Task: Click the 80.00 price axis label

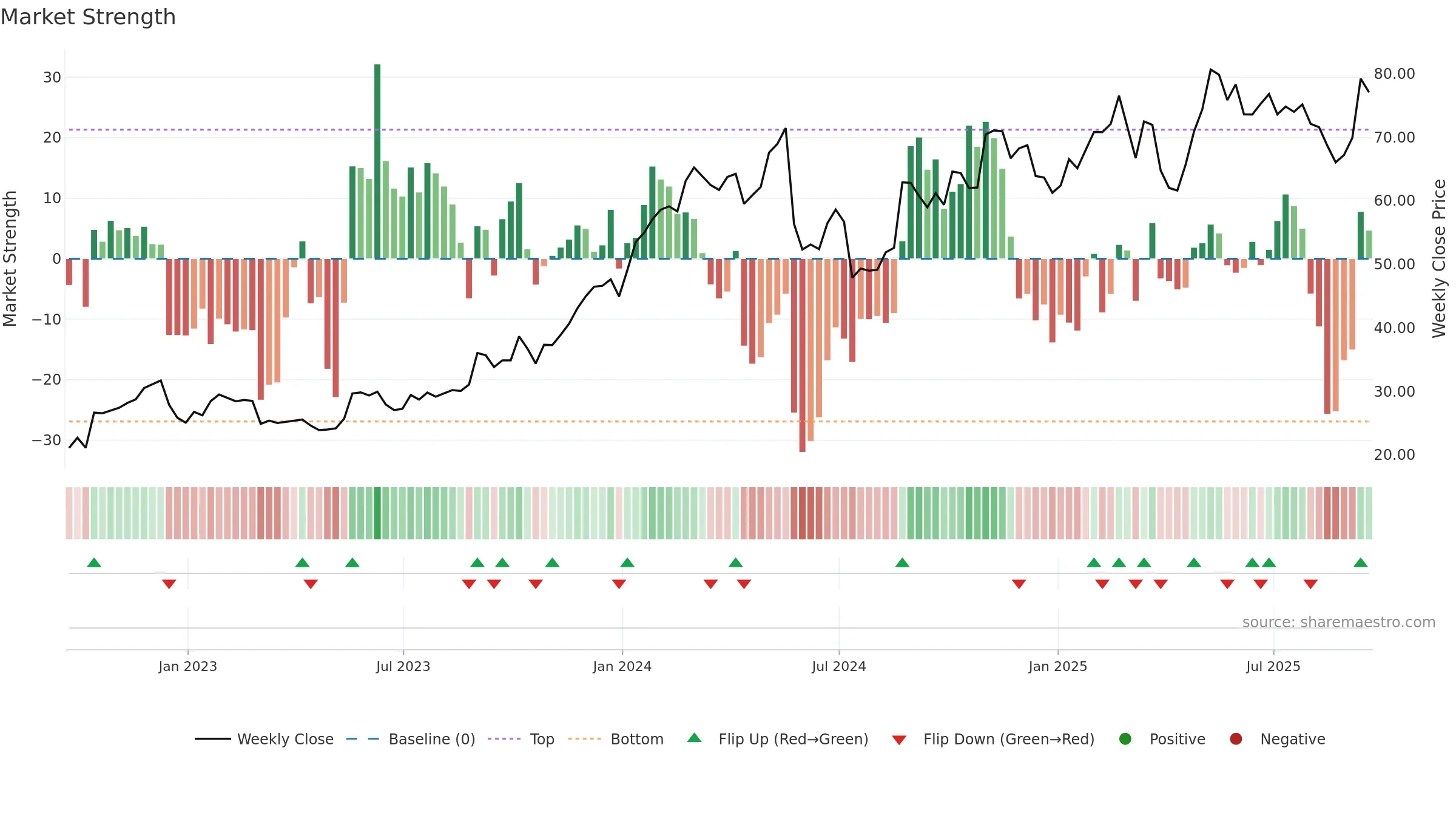Action: [x=1394, y=74]
